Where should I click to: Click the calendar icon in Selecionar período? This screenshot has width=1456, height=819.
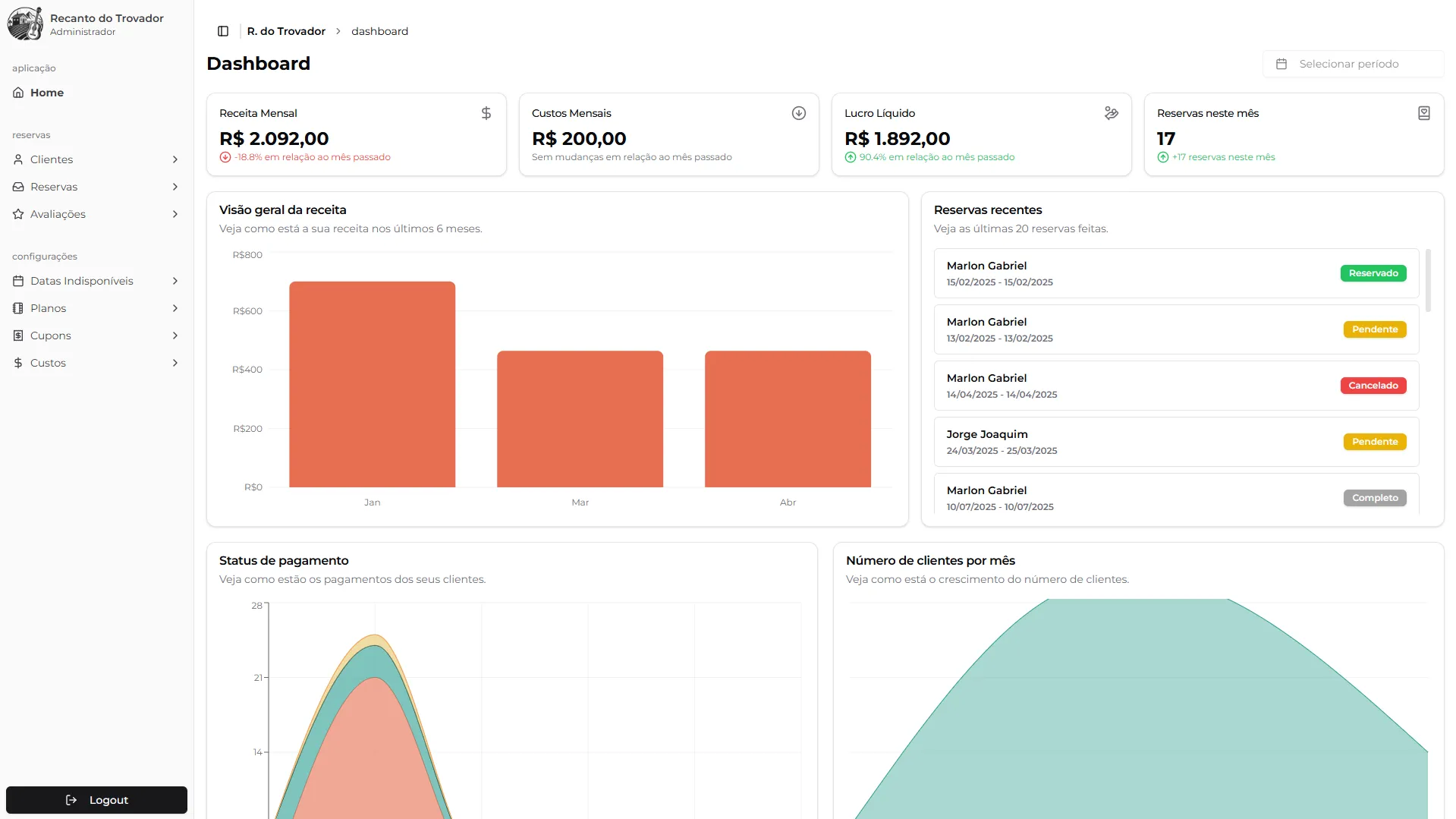pyautogui.click(x=1281, y=65)
